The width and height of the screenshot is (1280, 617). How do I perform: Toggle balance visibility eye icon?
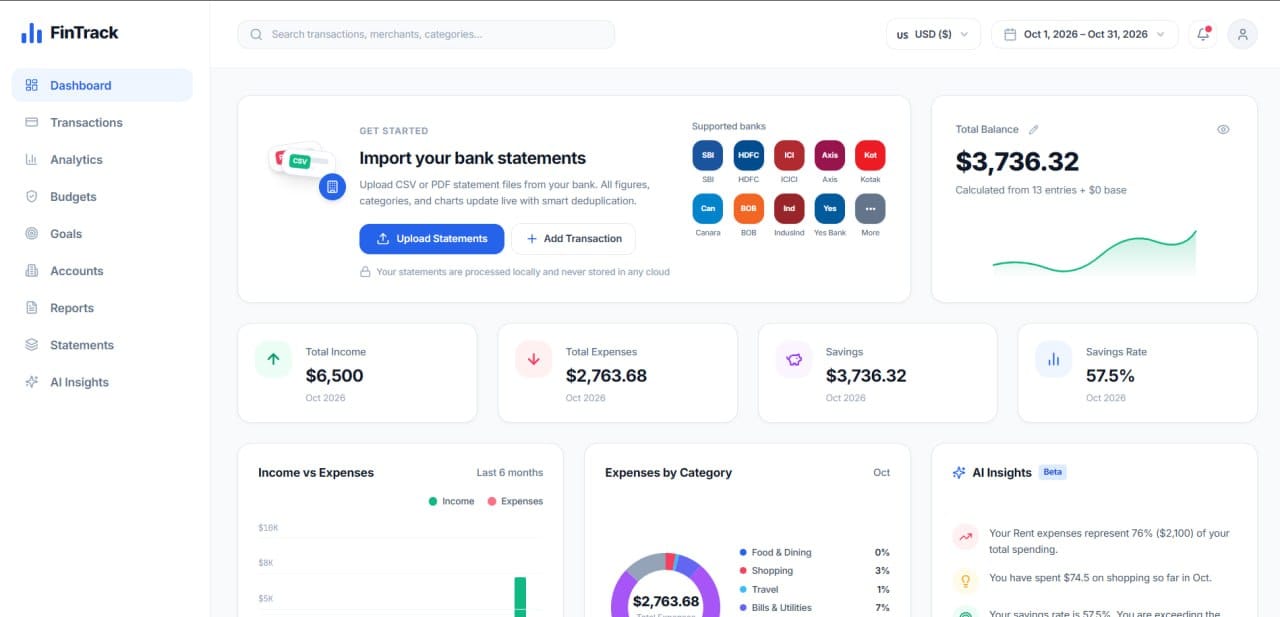click(x=1223, y=129)
